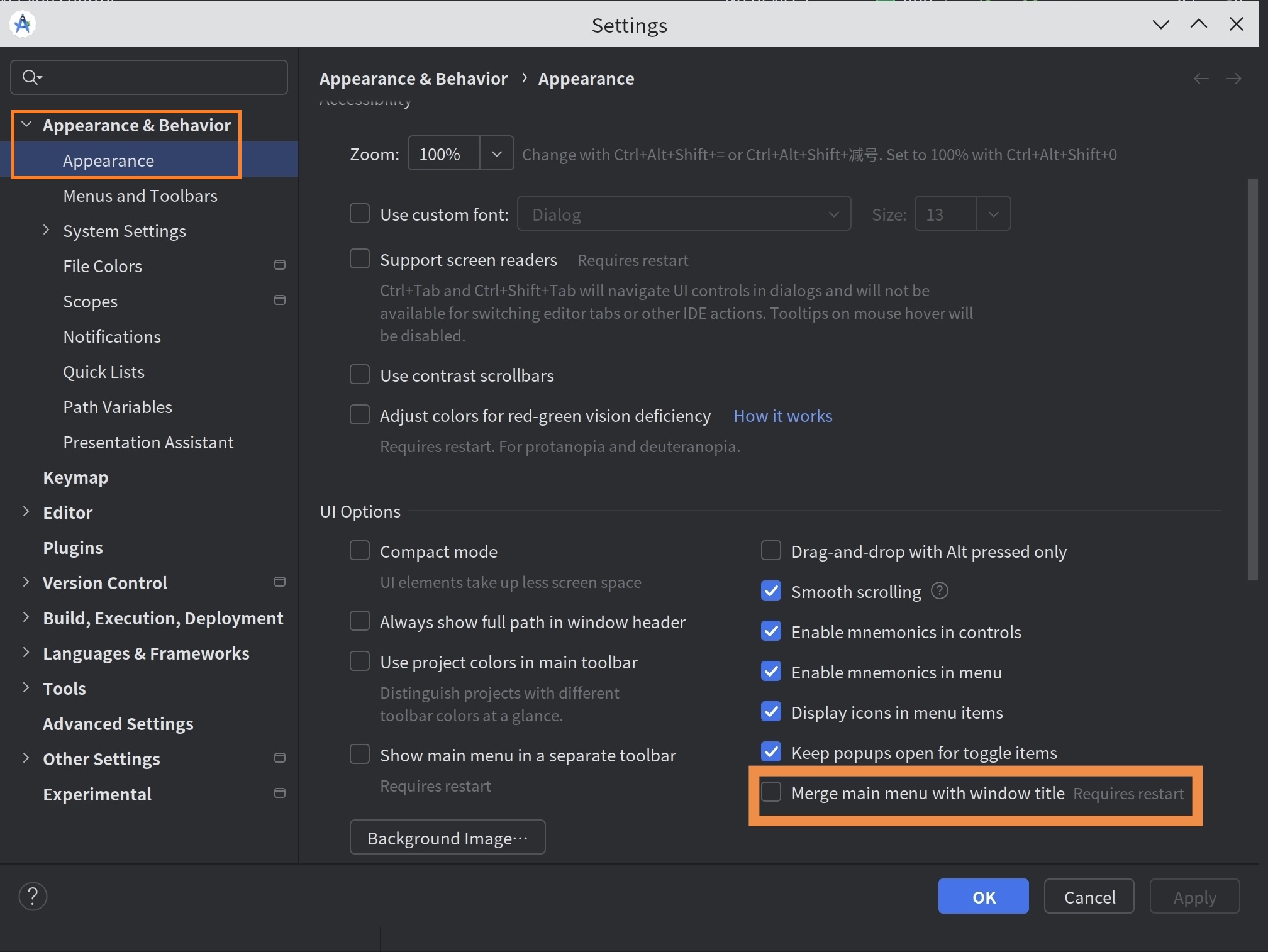Expand the Editor settings category
Image resolution: width=1268 pixels, height=952 pixels.
(x=26, y=512)
